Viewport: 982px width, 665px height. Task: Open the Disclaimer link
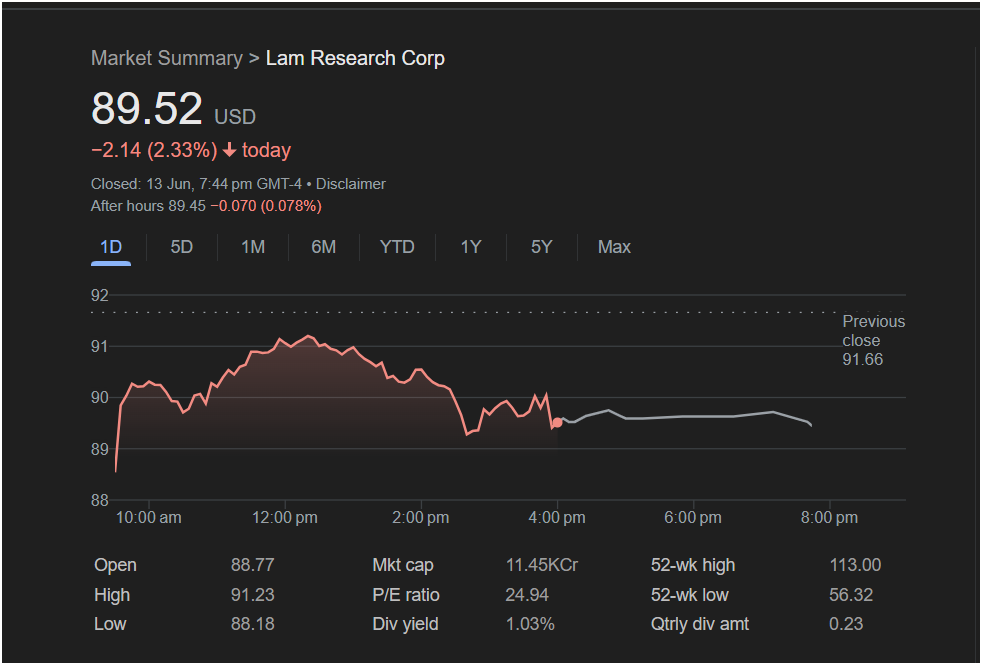[351, 184]
